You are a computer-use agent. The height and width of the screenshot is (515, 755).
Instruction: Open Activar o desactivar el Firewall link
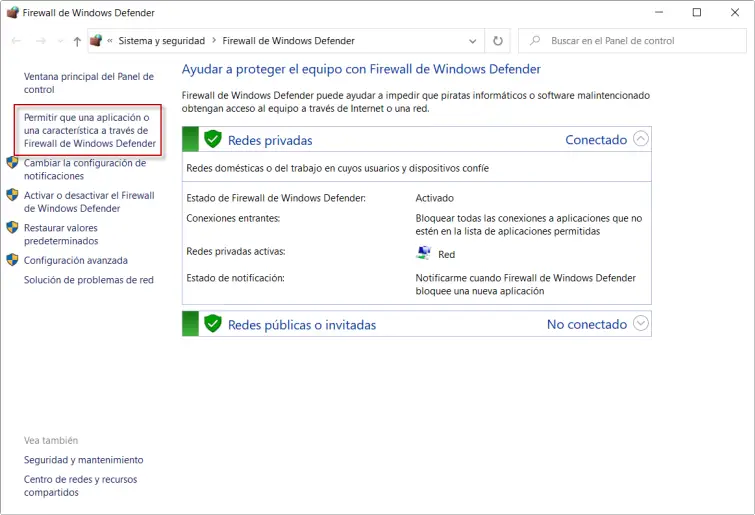tap(89, 202)
